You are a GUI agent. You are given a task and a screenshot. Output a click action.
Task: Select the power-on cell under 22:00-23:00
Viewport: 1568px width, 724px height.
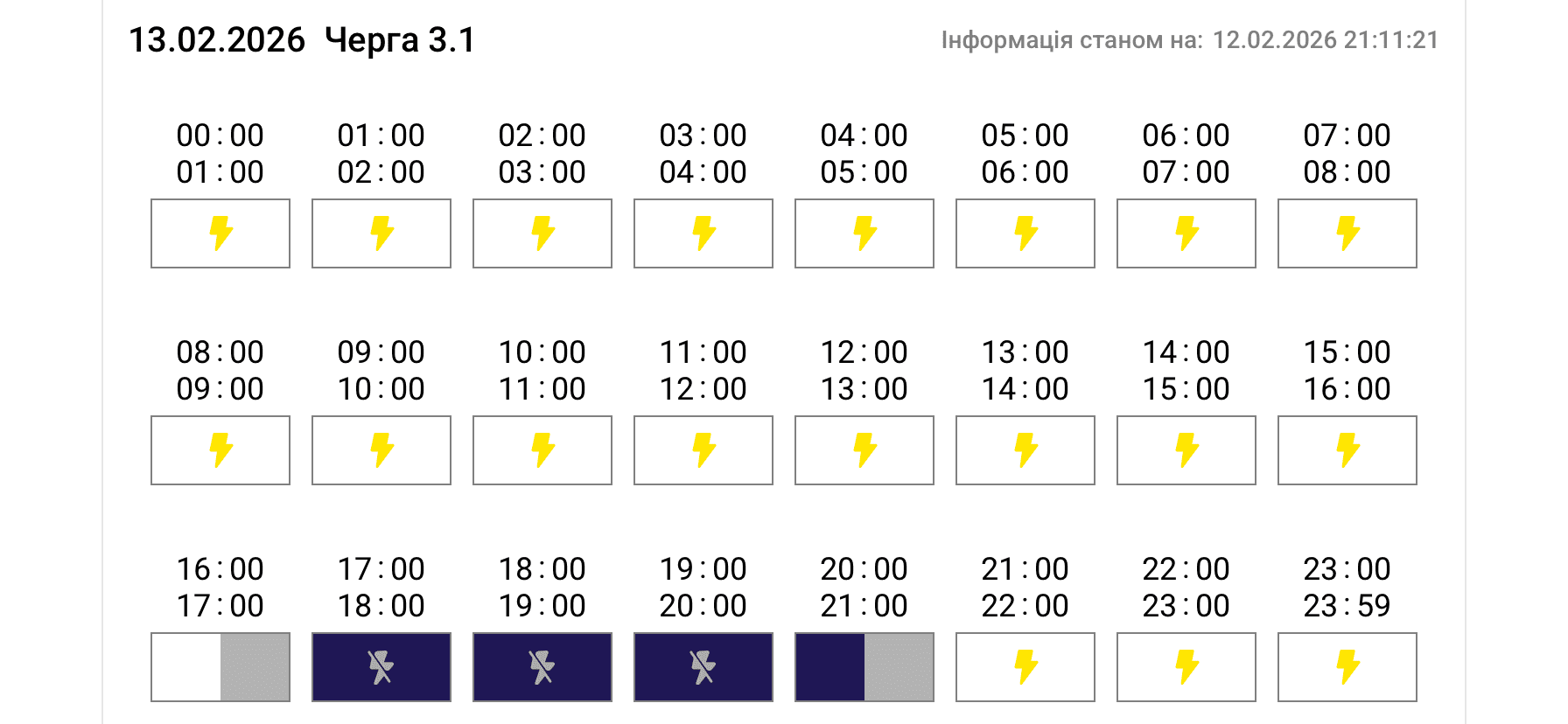(x=1186, y=667)
